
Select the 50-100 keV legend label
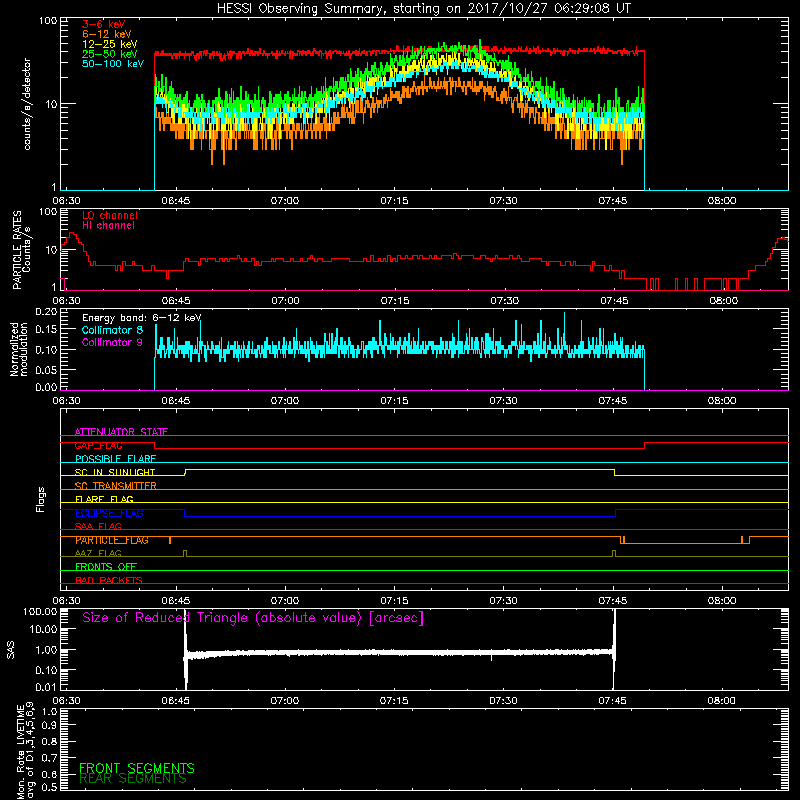tap(113, 64)
